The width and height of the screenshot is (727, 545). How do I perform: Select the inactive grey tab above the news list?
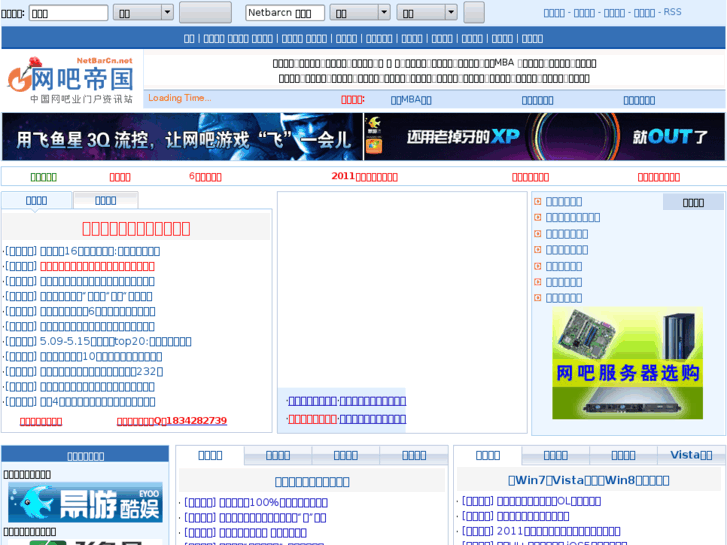point(106,200)
